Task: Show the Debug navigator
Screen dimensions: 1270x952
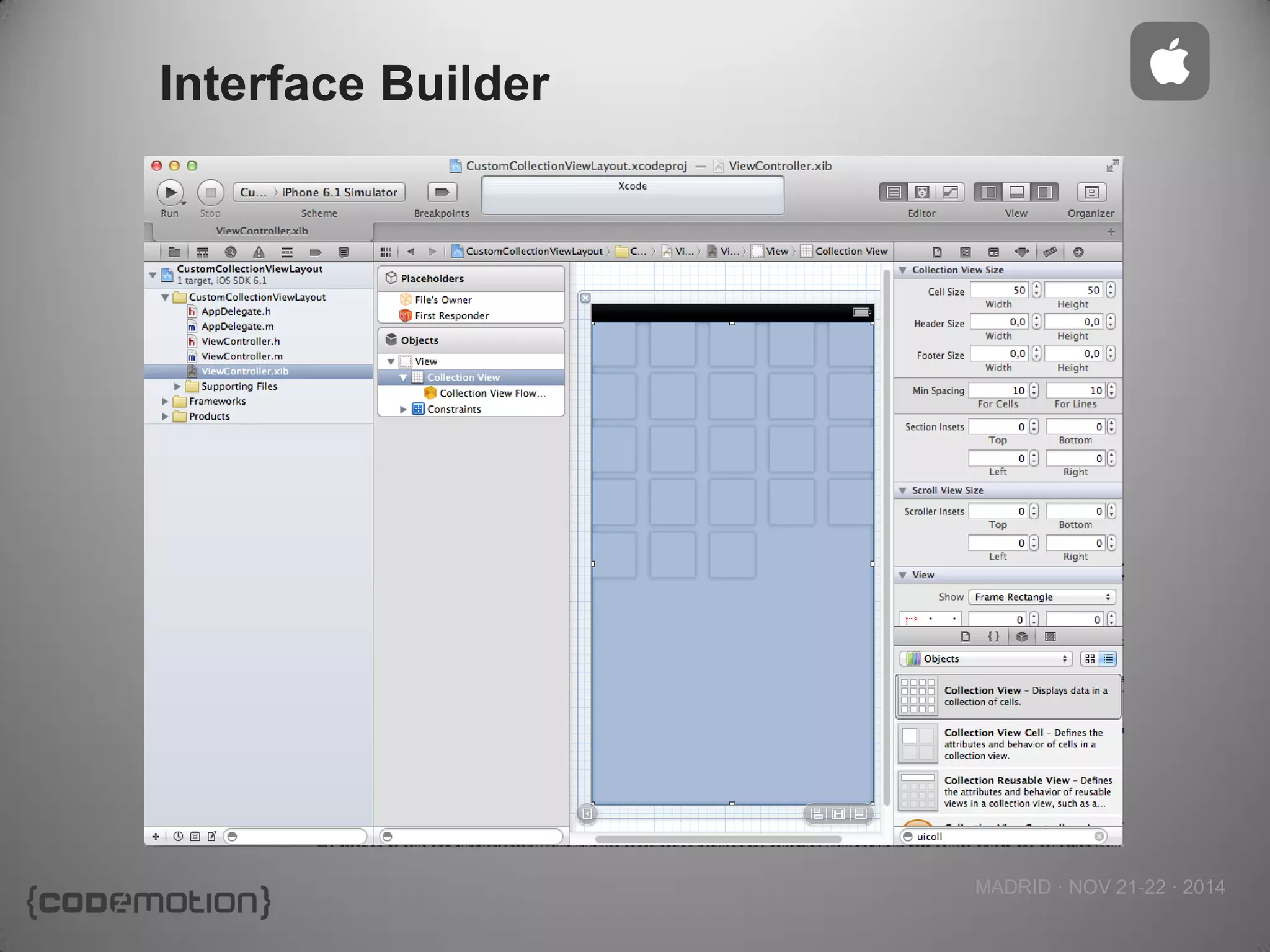Action: [x=287, y=252]
